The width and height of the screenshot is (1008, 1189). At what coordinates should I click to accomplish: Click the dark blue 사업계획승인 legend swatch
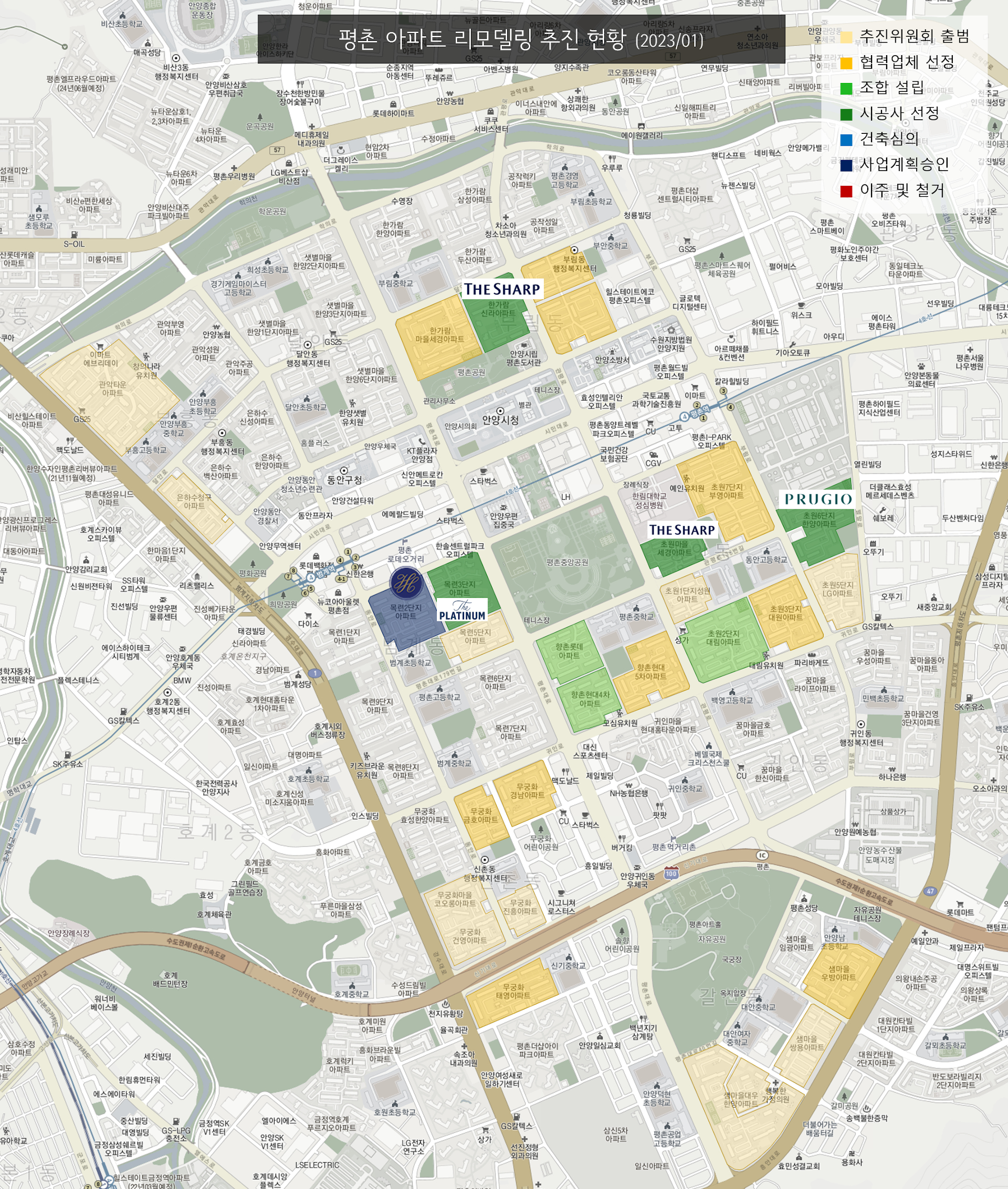[846, 166]
